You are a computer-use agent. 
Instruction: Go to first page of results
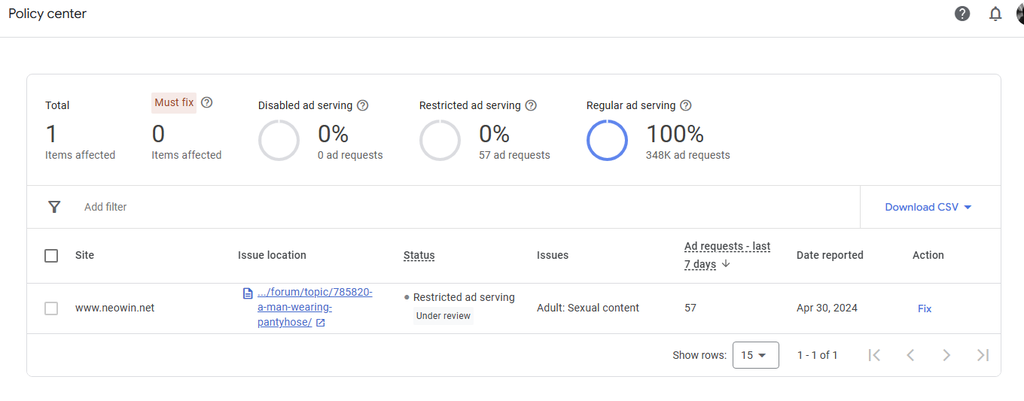(874, 355)
